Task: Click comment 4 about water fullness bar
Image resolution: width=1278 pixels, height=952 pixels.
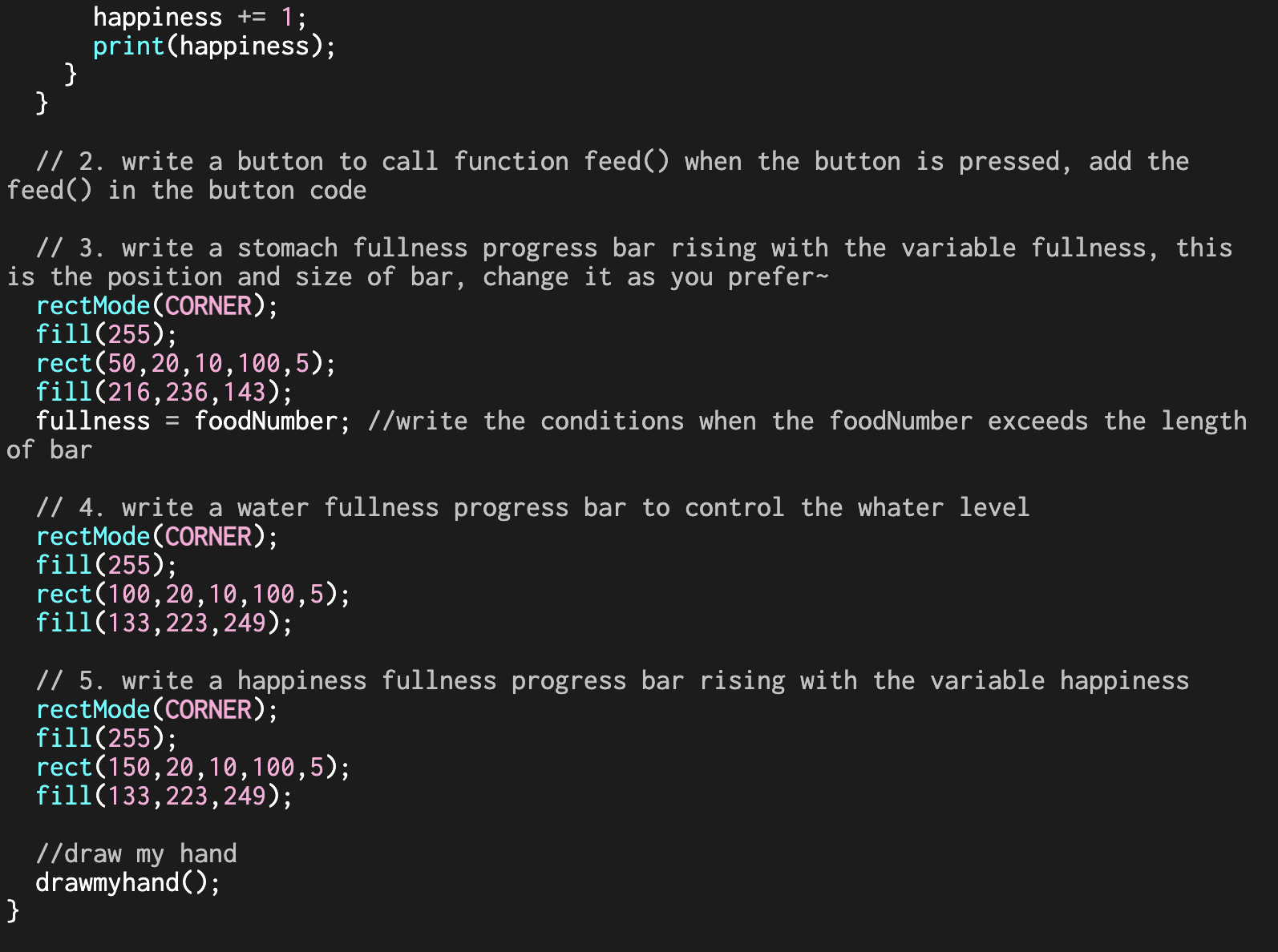Action: (x=533, y=507)
